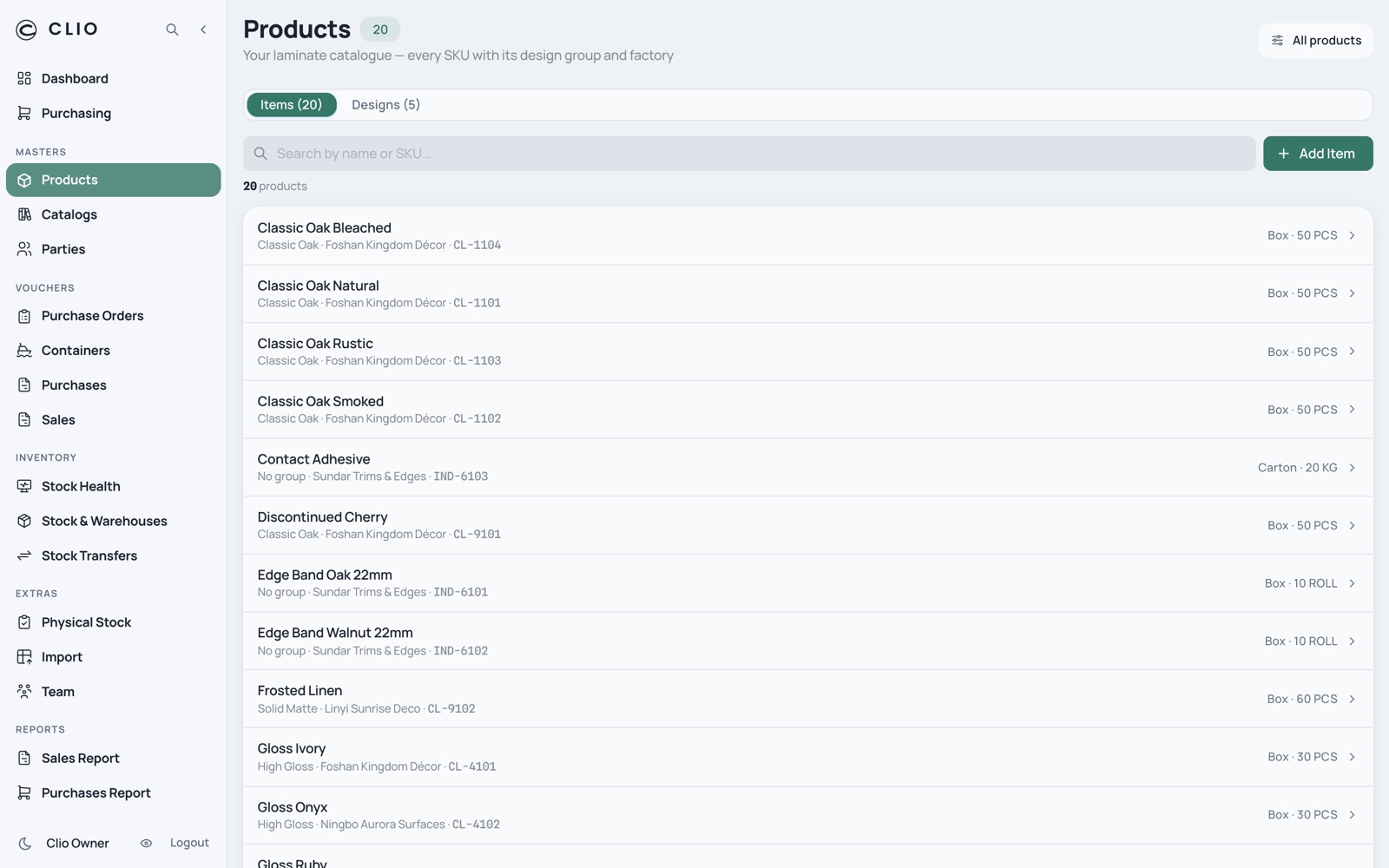Click the Catalogs books icon
Image resolution: width=1389 pixels, height=868 pixels.
pos(24,214)
